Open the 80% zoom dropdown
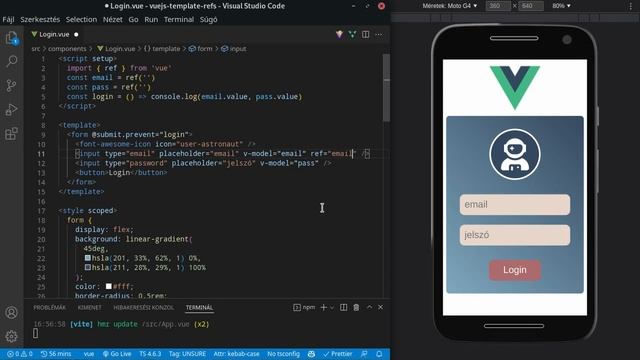The image size is (640, 360). [x=561, y=6]
